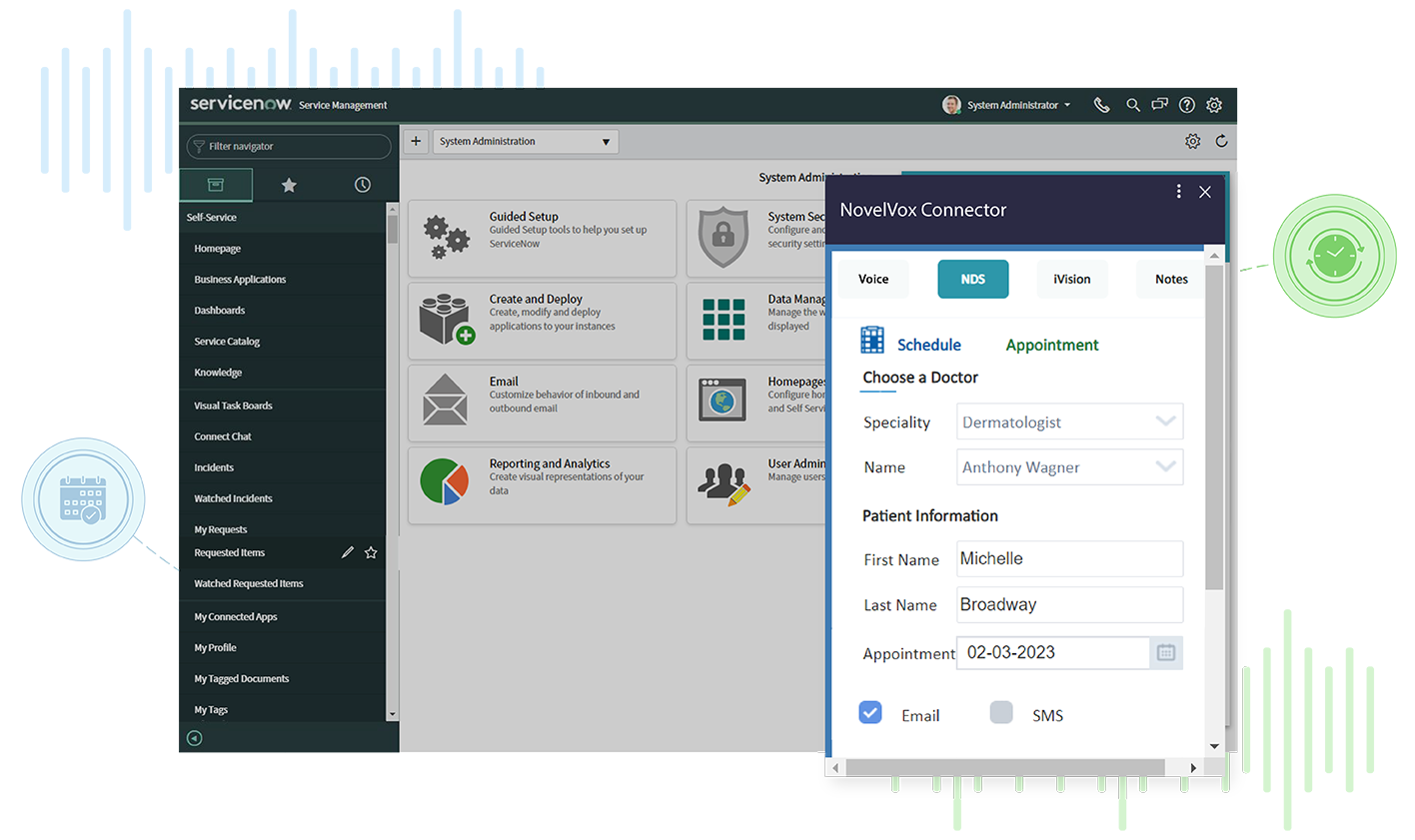Click connector panel horizontal scrollbar

click(1005, 767)
